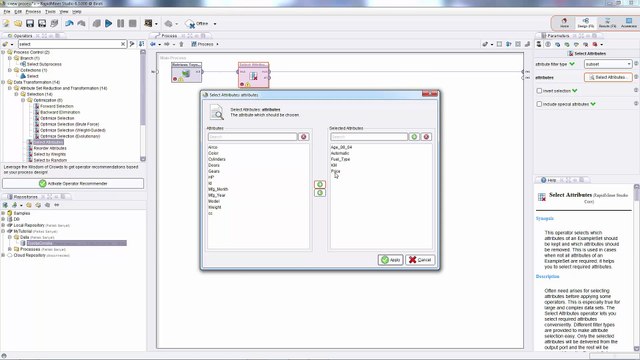The width and height of the screenshot is (640, 360).
Task: Select 'Mfg_Month' in the Attributes list
Action: [218, 189]
